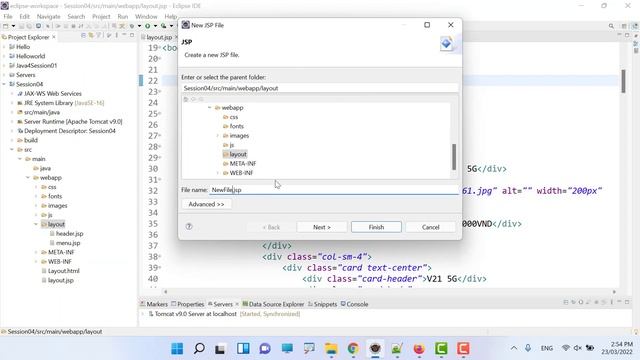640x360 pixels.
Task: Select the layout.jsp editor tab
Action: [x=159, y=37]
